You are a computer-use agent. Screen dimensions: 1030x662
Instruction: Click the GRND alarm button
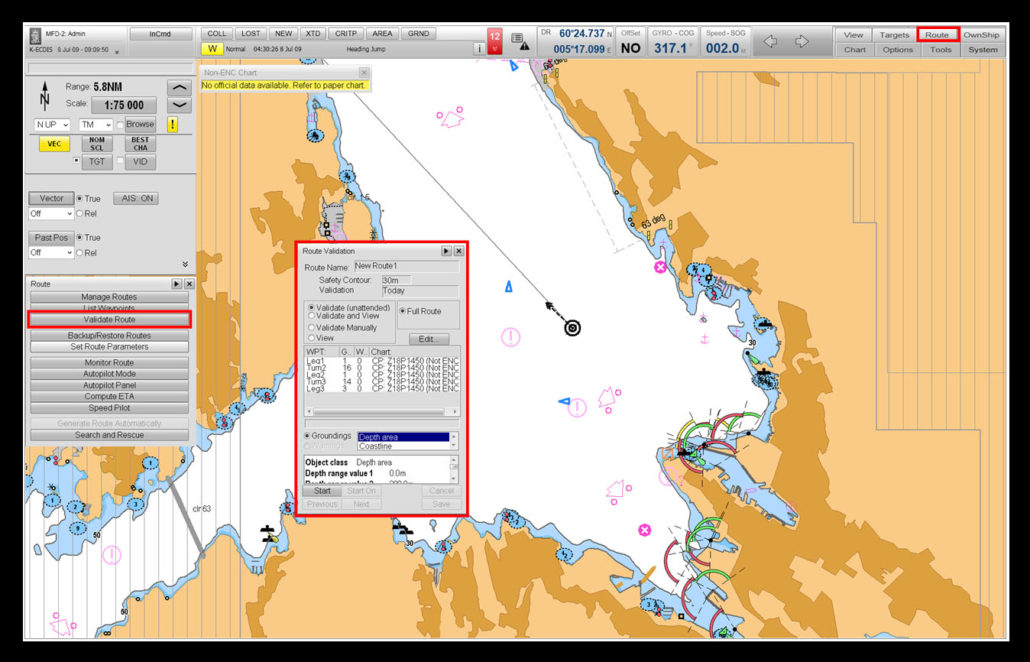coord(418,33)
